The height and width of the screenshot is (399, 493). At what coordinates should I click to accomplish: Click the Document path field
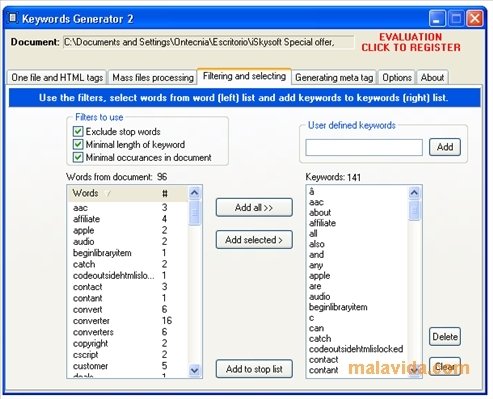(x=209, y=42)
